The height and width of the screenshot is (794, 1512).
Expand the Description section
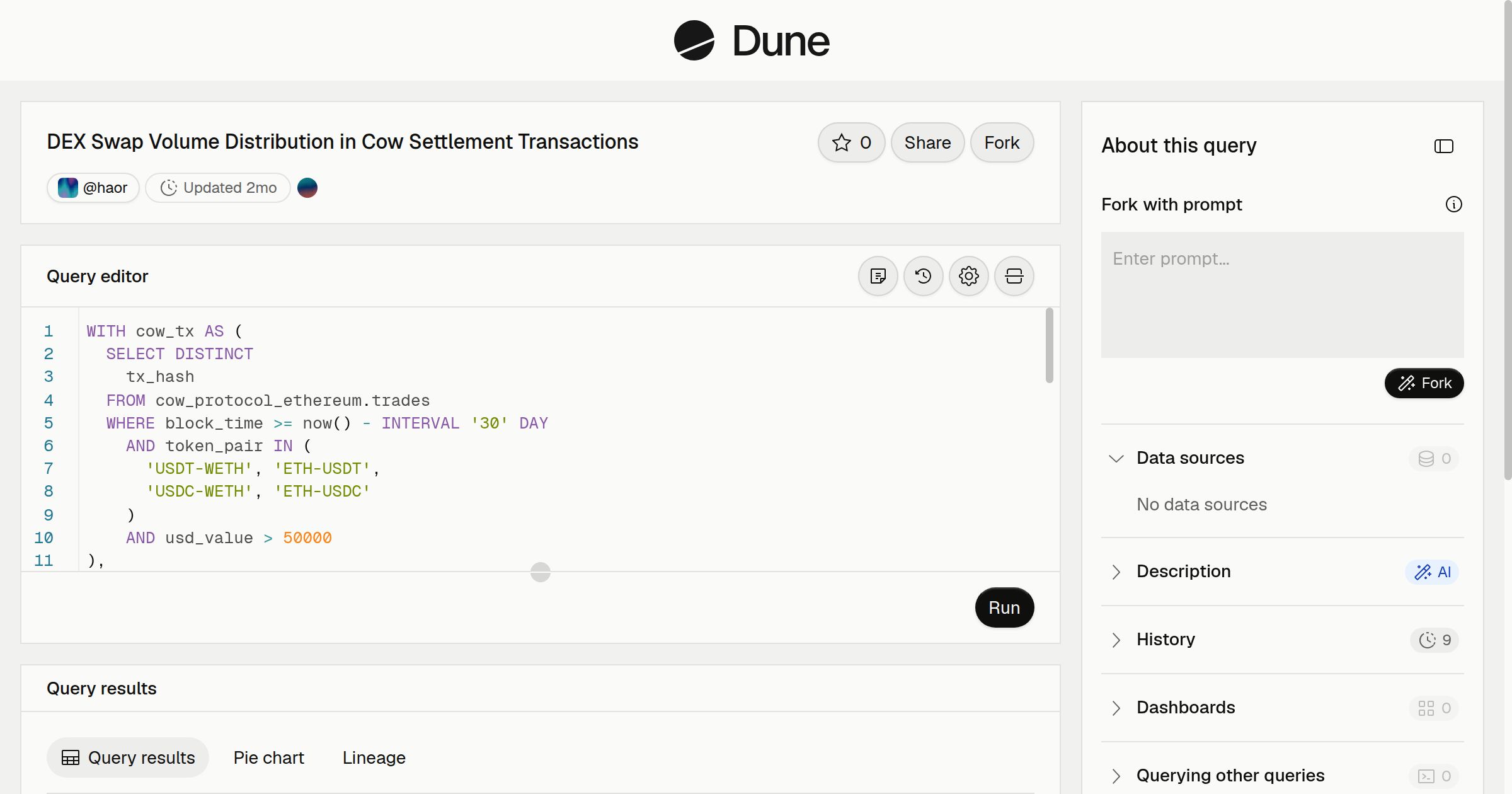pyautogui.click(x=1116, y=572)
